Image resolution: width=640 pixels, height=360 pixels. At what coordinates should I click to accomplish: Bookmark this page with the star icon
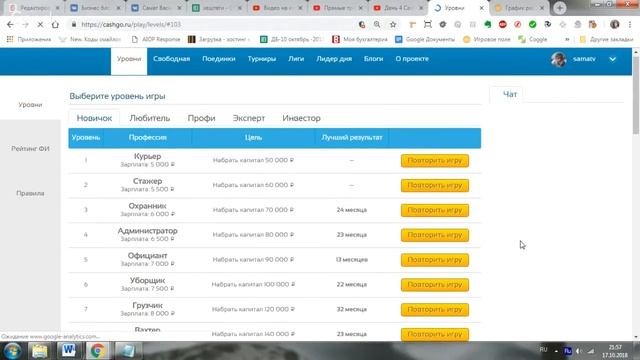(393, 24)
